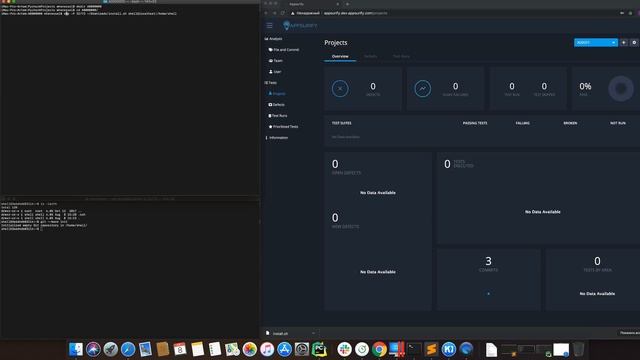640x360 pixels.
Task: Open Google Chrome from the Dock
Action: [x=379, y=349]
